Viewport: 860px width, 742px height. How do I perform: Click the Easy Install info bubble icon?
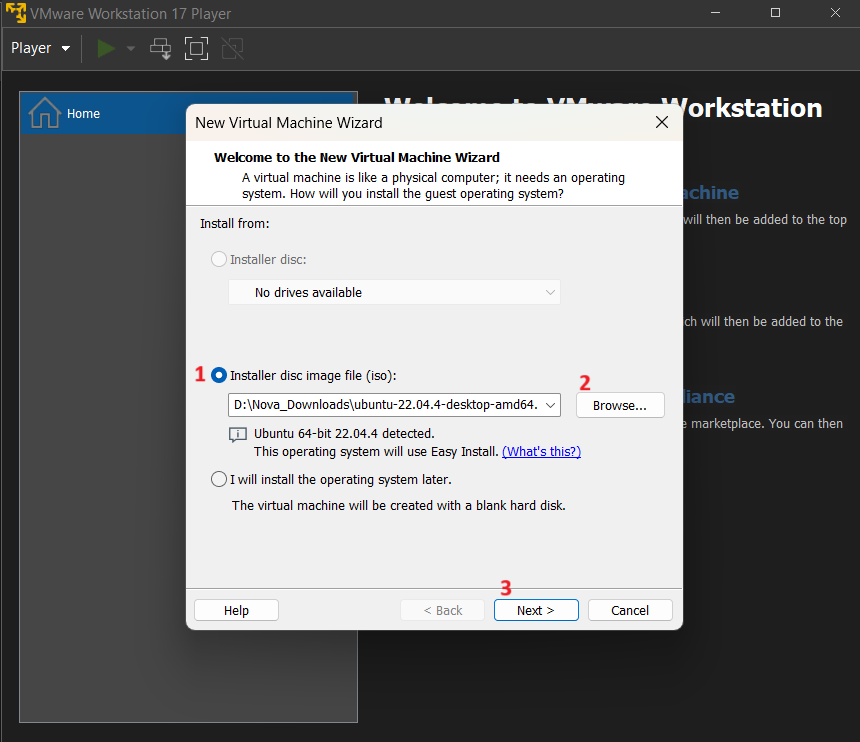[x=237, y=435]
